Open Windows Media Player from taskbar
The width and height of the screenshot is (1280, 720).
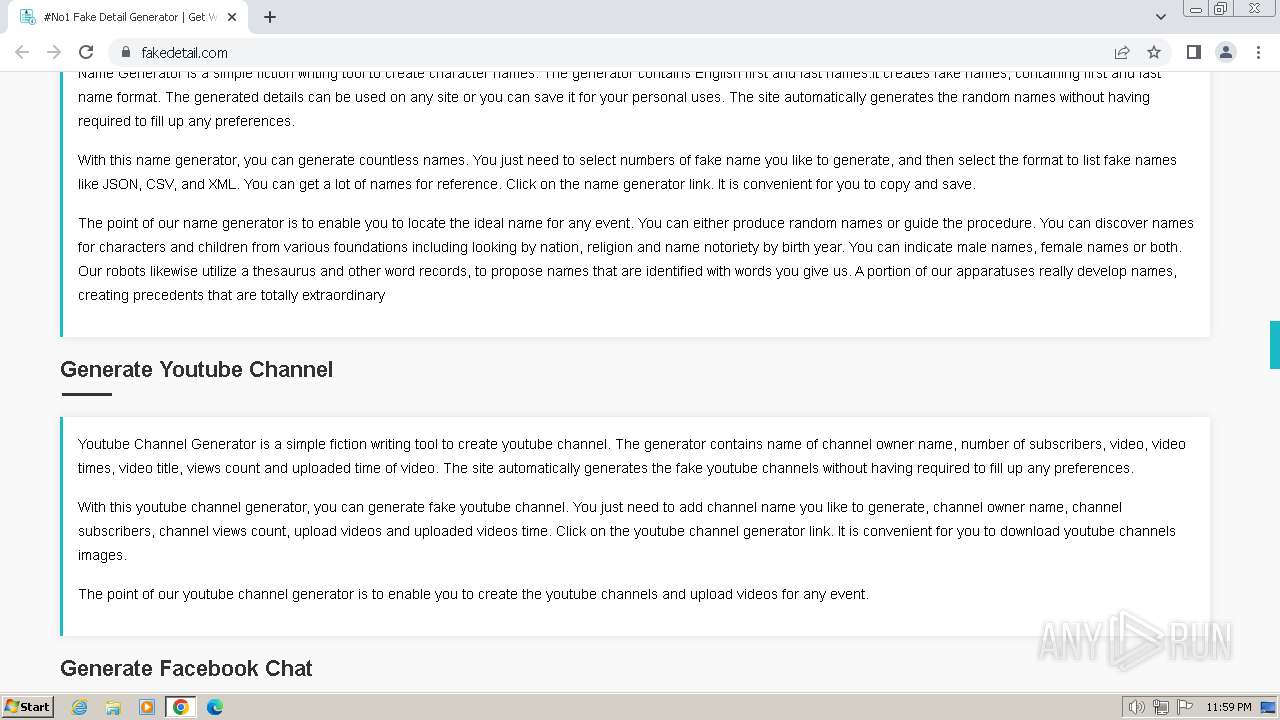pyautogui.click(x=147, y=707)
